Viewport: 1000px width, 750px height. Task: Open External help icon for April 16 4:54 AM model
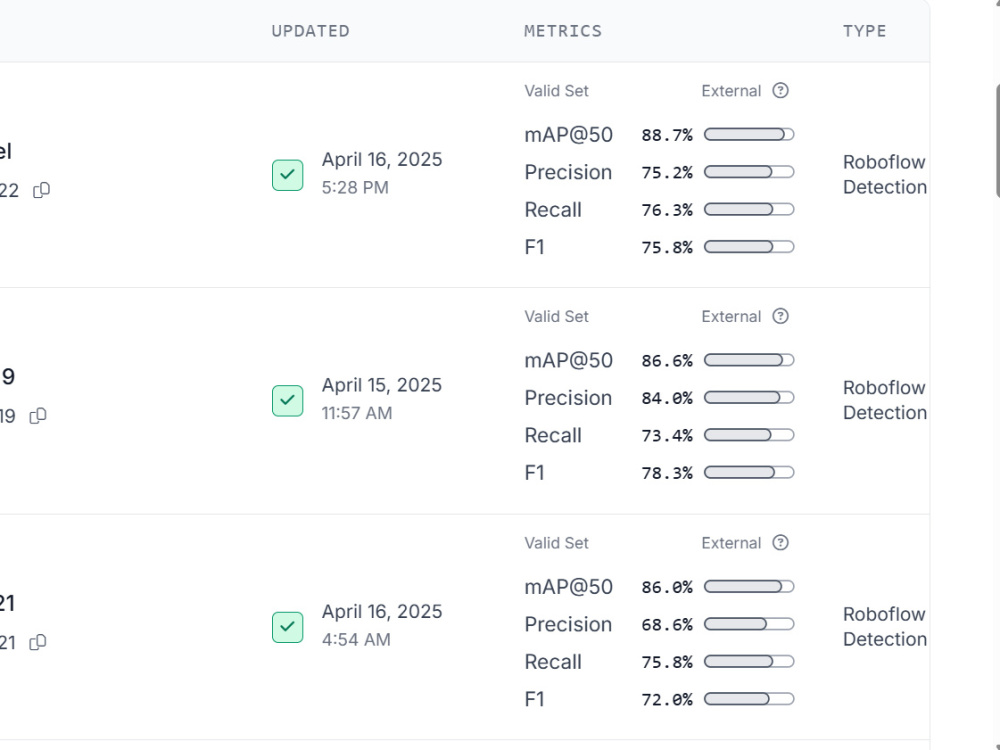pyautogui.click(x=781, y=543)
